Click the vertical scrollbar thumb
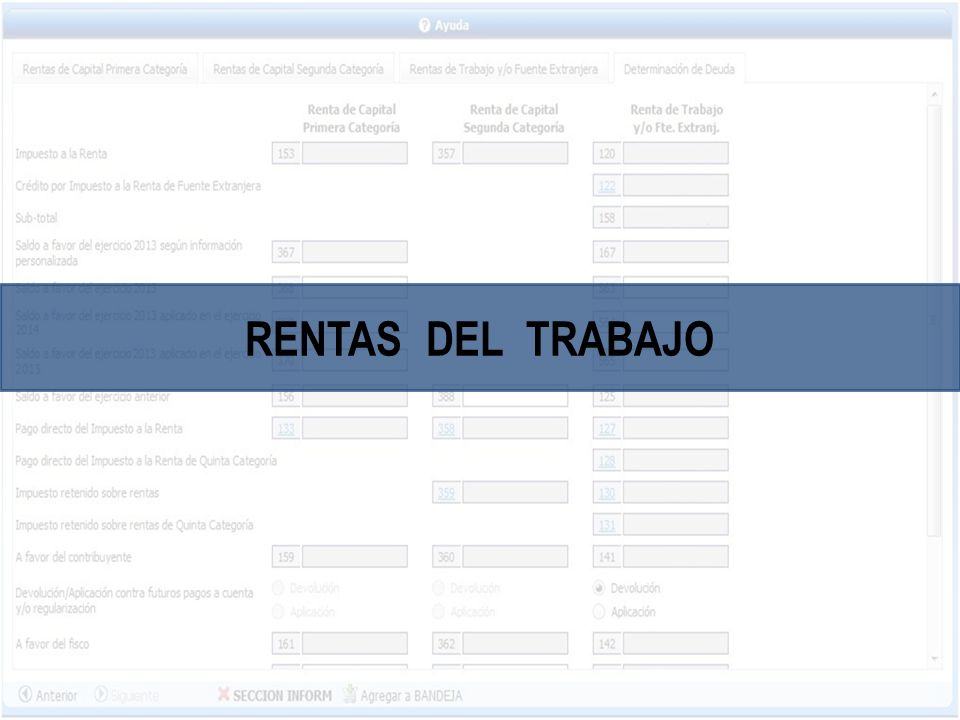960x720 pixels. 934,320
